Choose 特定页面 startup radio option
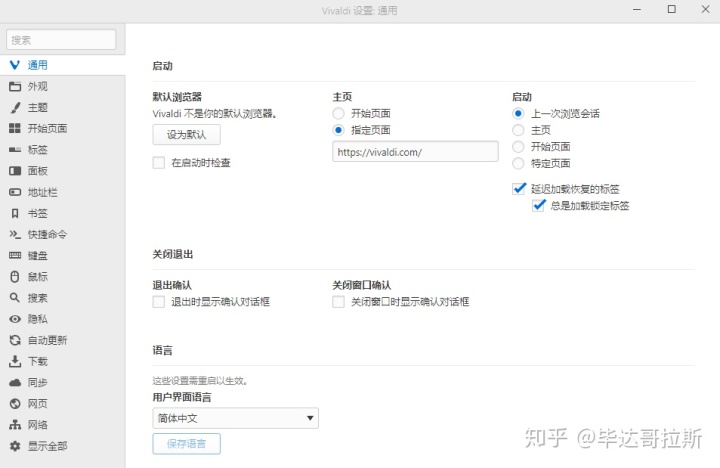The image size is (720, 468). pos(518,163)
